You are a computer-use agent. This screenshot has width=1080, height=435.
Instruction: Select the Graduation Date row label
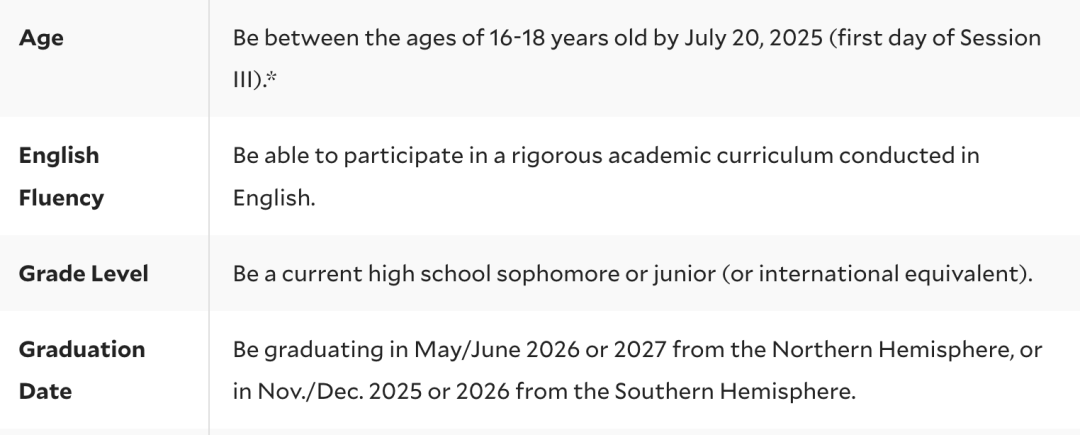click(x=82, y=370)
